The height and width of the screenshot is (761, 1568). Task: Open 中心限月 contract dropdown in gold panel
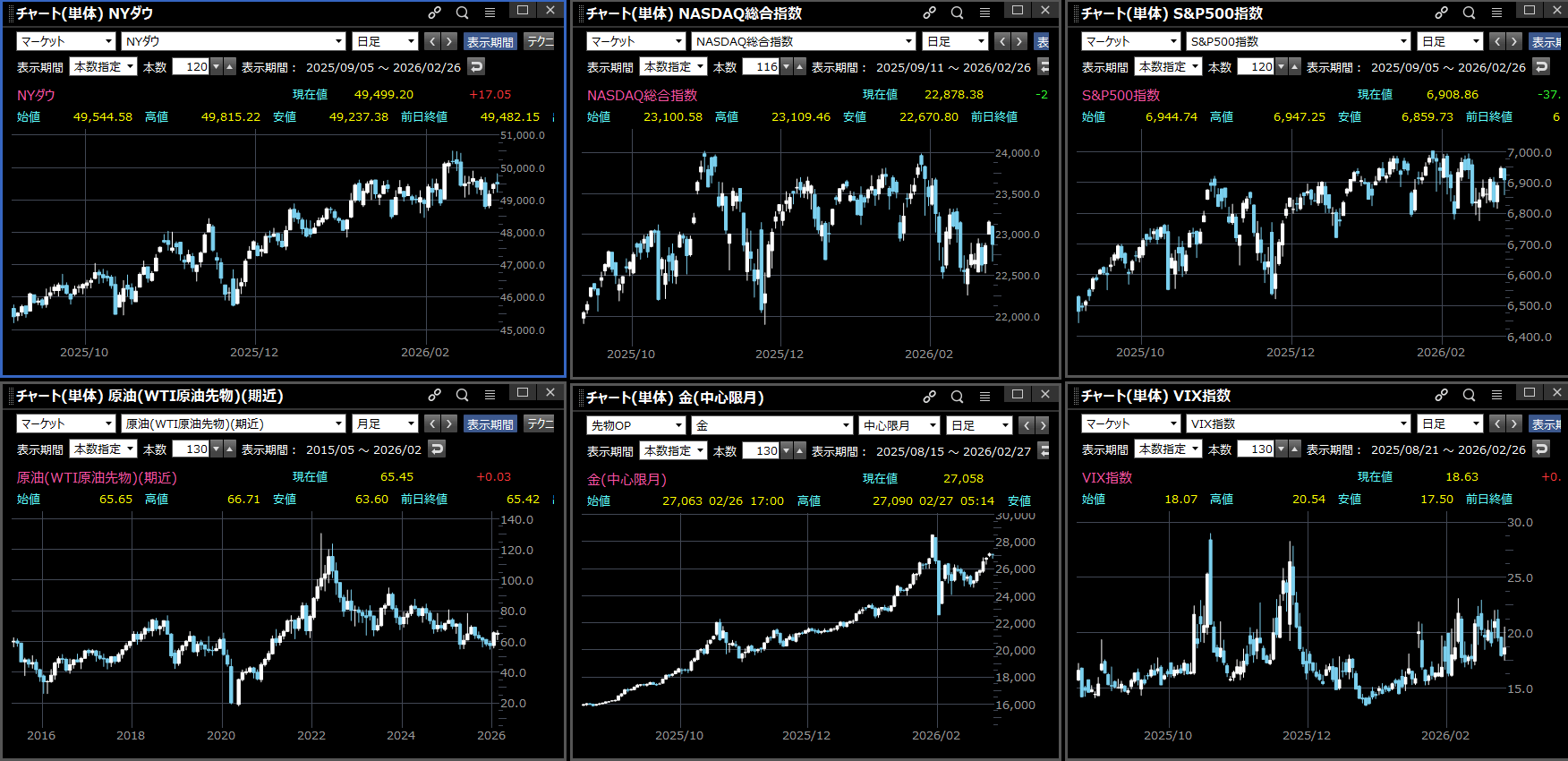(x=899, y=425)
